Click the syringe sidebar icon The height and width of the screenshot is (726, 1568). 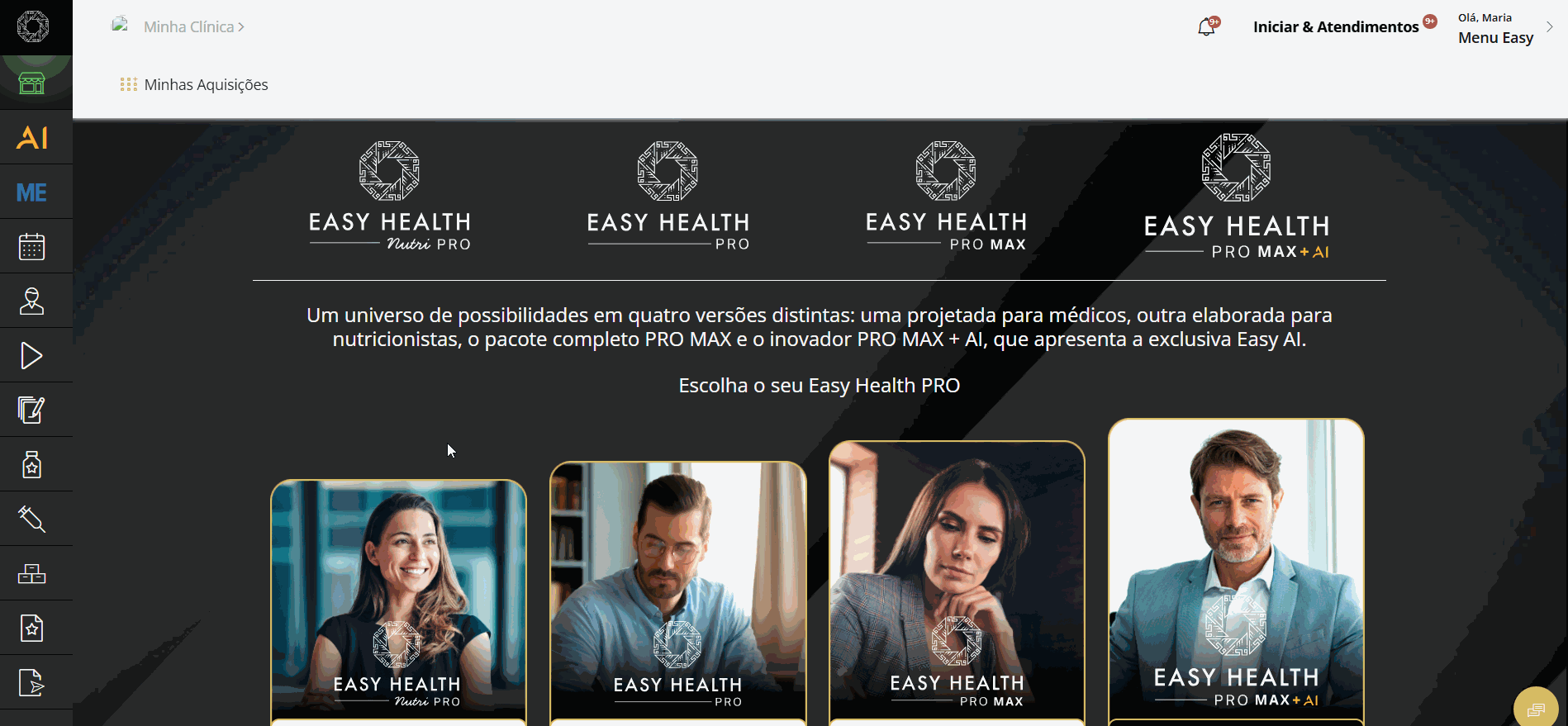click(31, 520)
